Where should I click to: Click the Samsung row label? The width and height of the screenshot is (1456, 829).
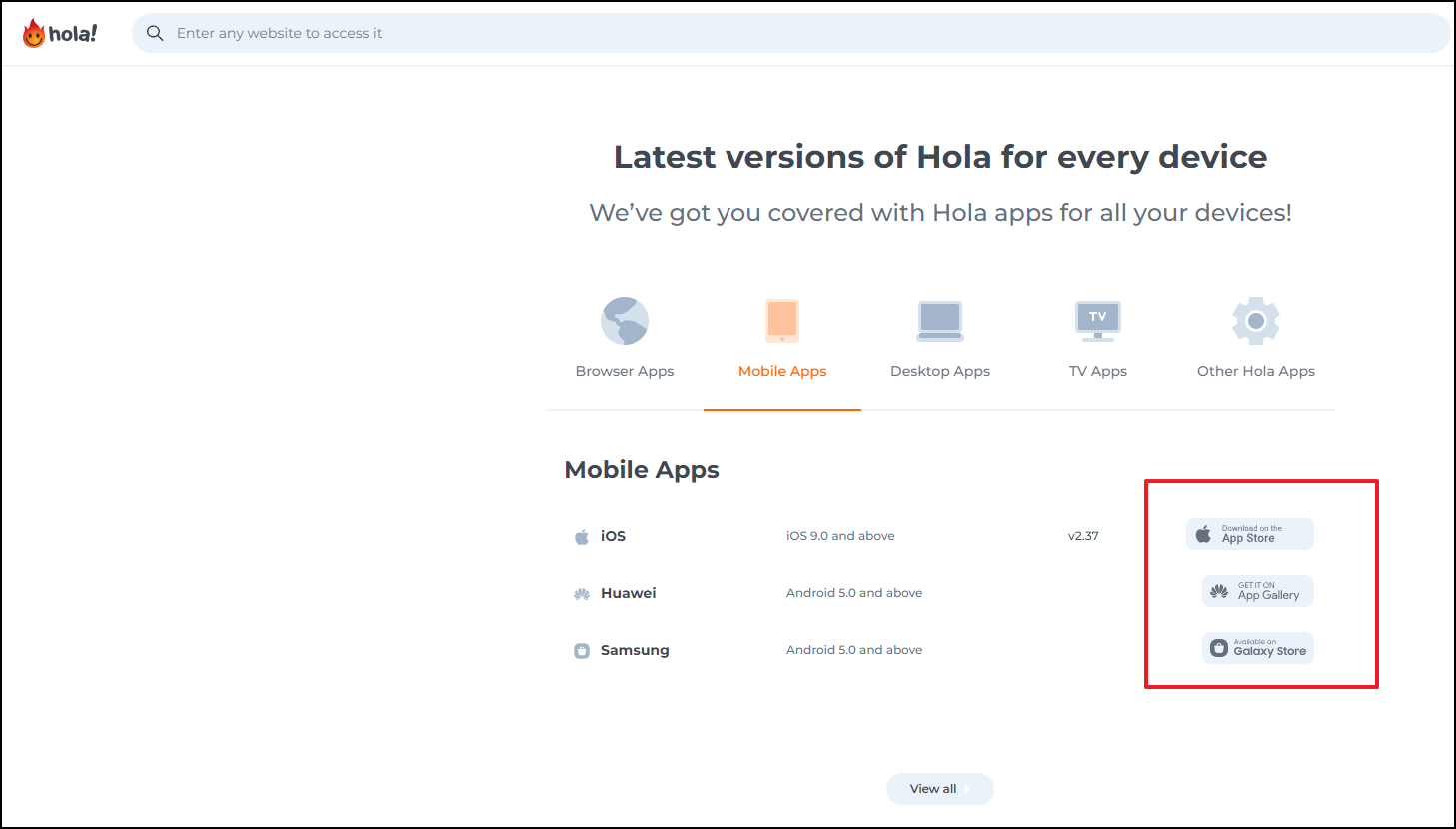point(635,650)
